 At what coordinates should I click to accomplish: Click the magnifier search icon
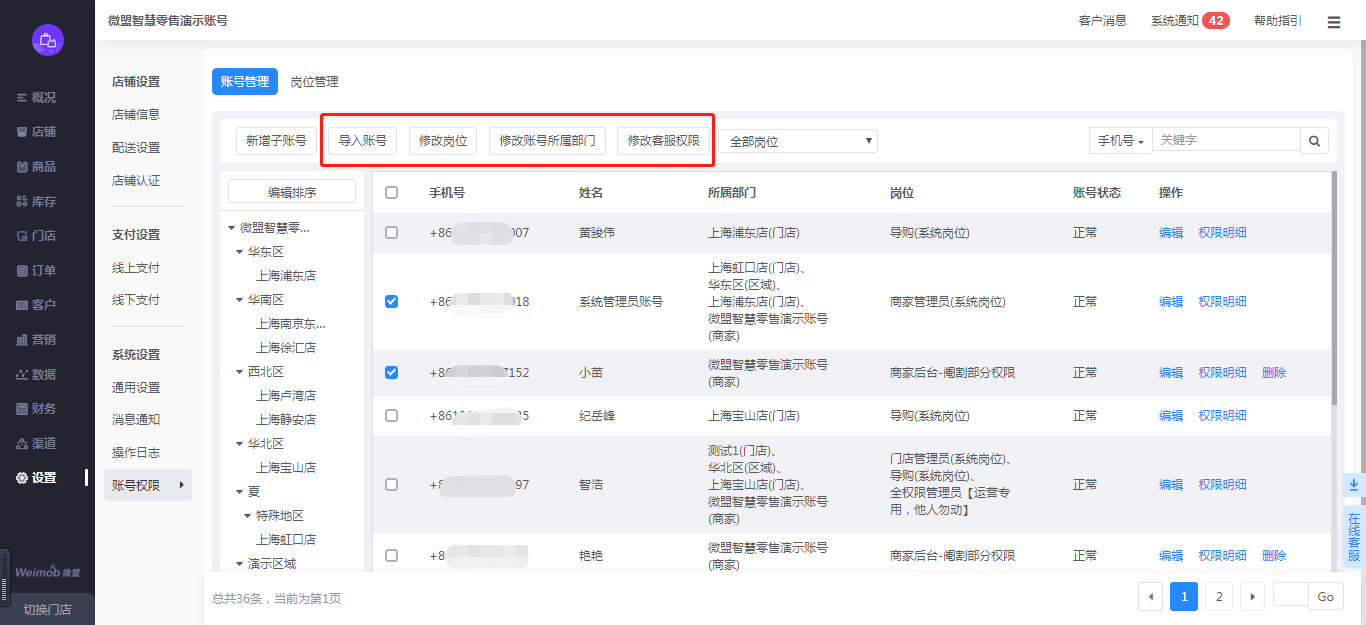[x=1314, y=141]
